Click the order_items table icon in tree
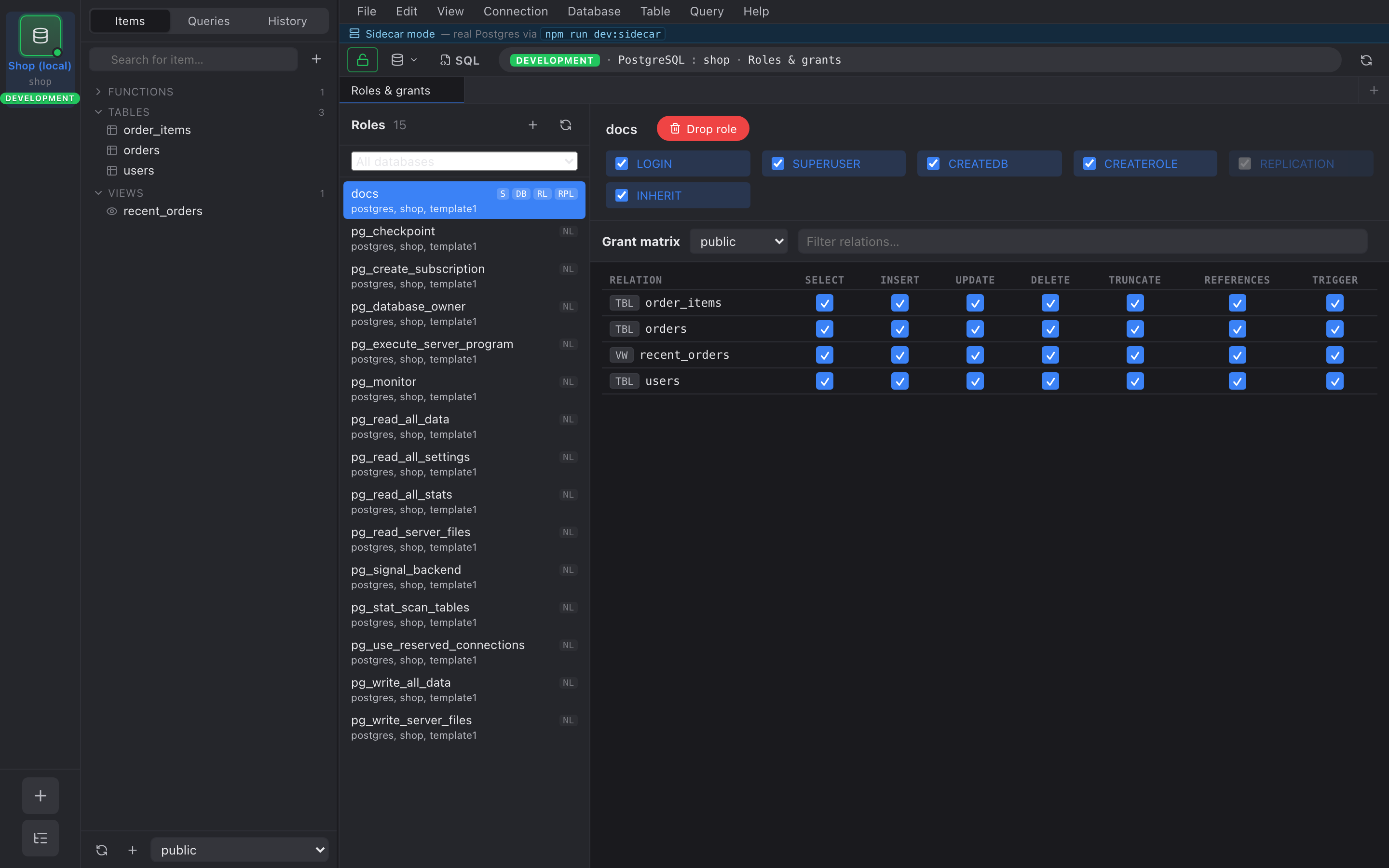1389x868 pixels. pyautogui.click(x=112, y=130)
